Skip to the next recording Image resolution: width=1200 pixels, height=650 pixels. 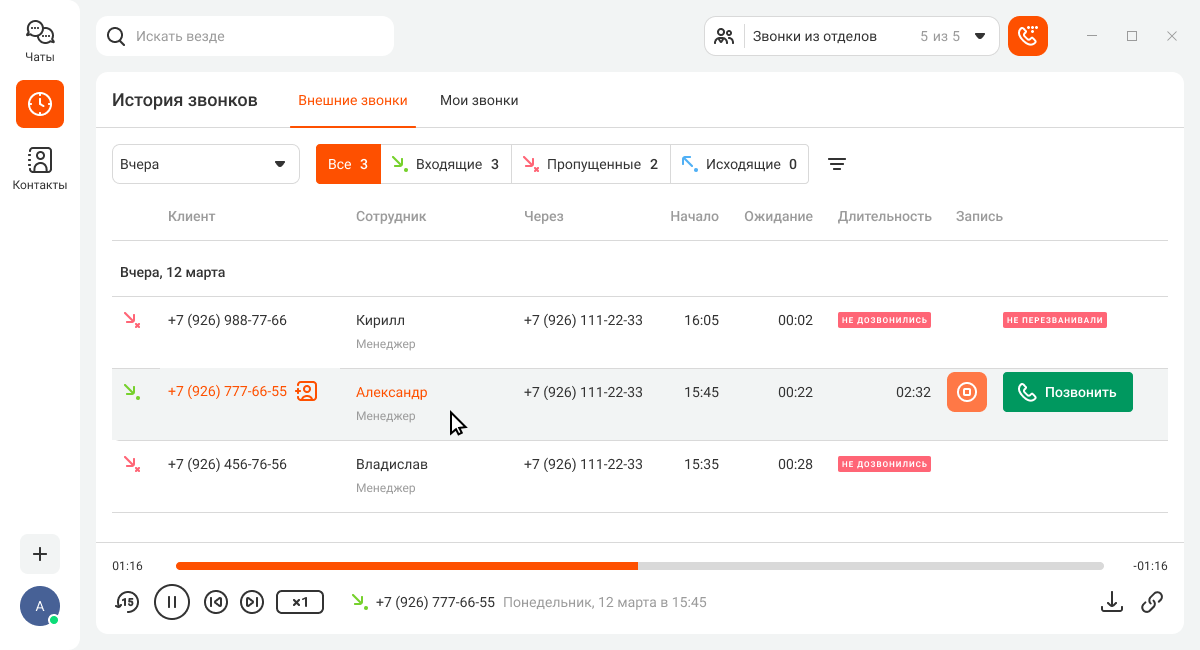(252, 601)
